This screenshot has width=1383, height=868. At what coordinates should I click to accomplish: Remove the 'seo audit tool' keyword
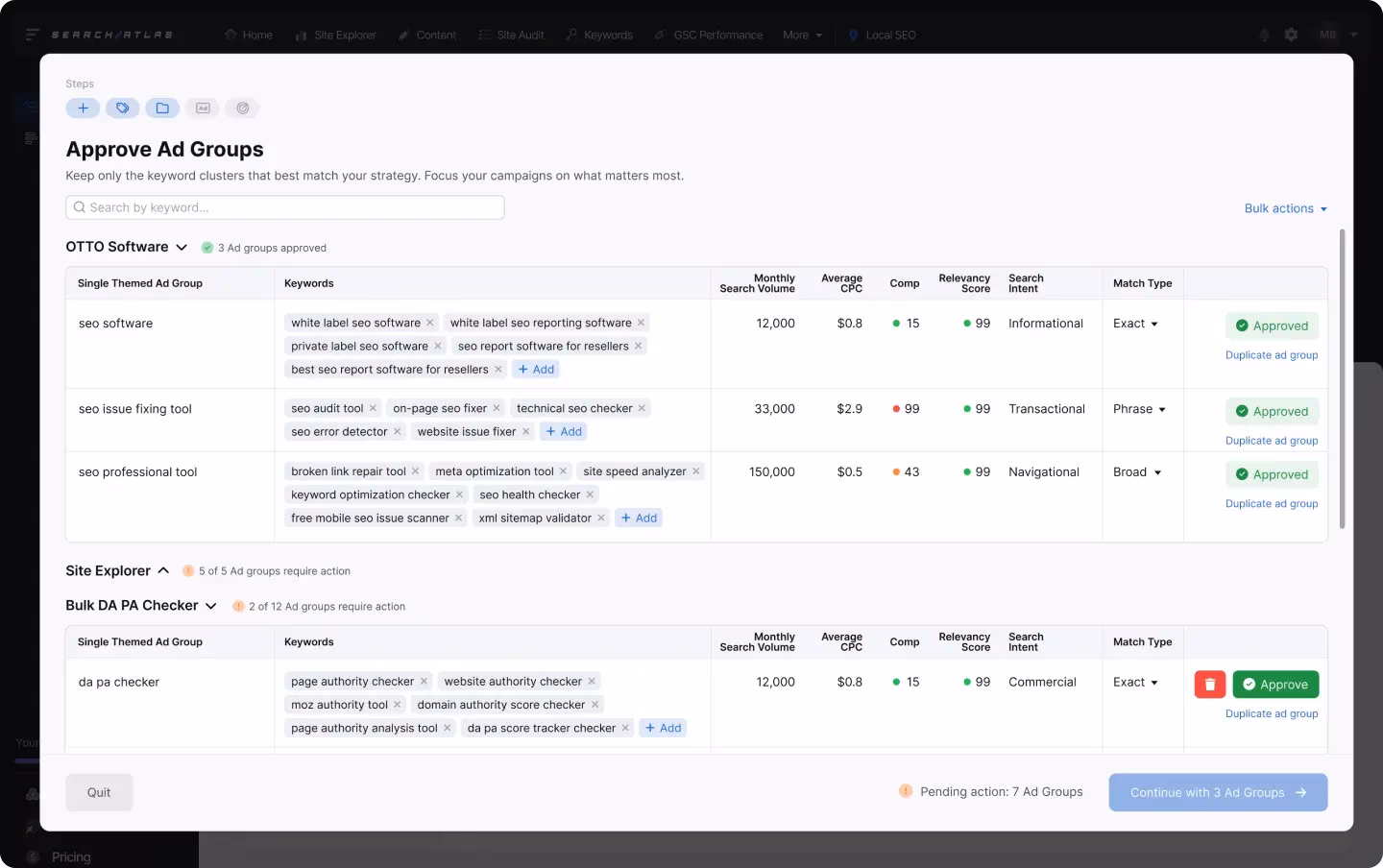373,409
